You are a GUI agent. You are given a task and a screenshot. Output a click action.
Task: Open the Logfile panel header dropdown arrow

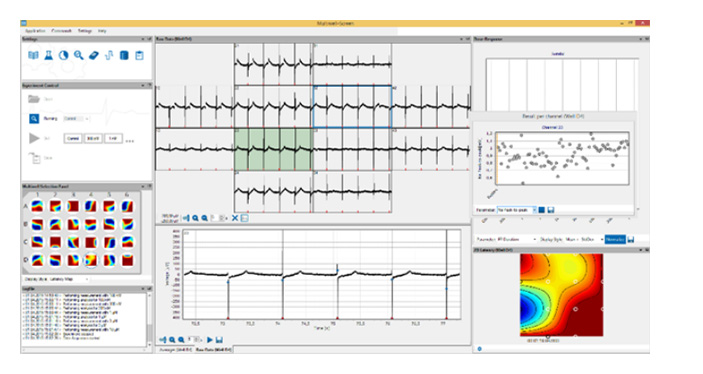[x=143, y=289]
